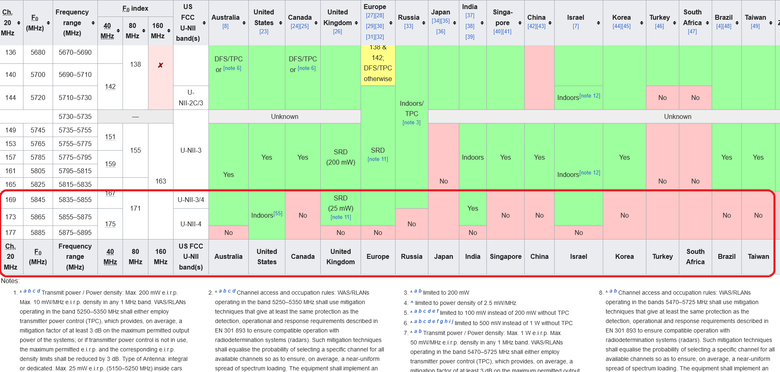Select frequency 5845 cell
This screenshot has height=372, width=780.
tap(38, 199)
